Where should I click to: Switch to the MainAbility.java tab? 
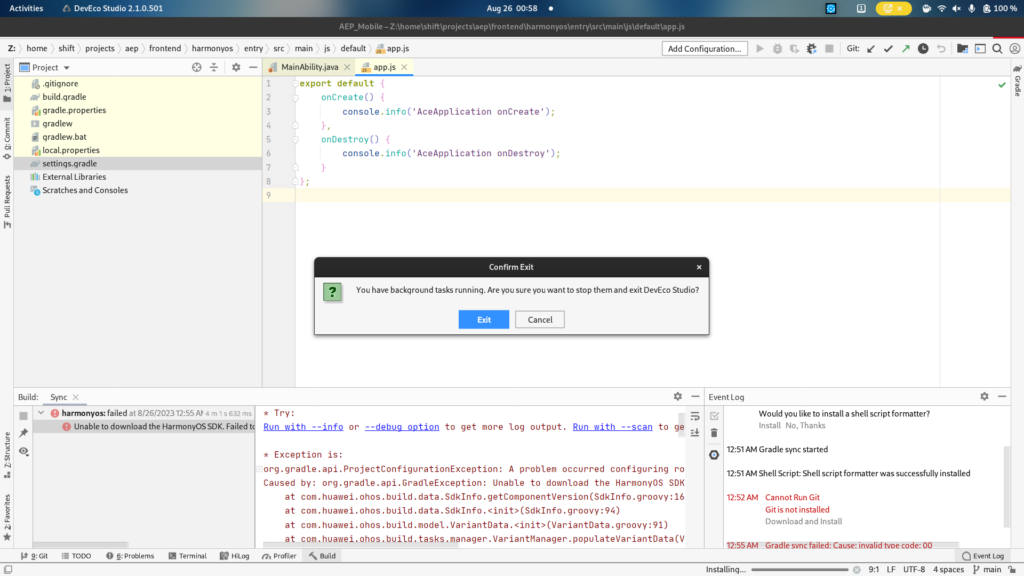pos(309,67)
